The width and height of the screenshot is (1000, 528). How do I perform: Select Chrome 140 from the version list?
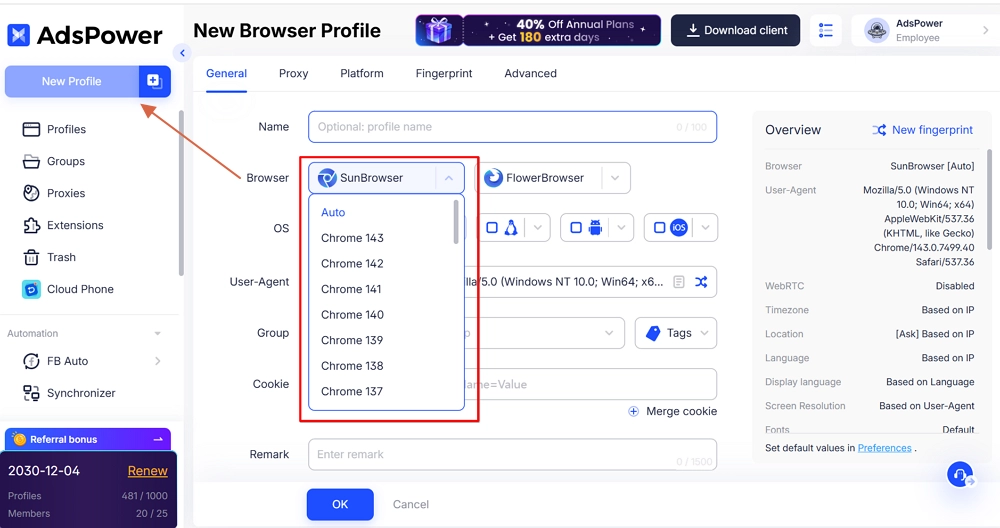[x=352, y=314]
